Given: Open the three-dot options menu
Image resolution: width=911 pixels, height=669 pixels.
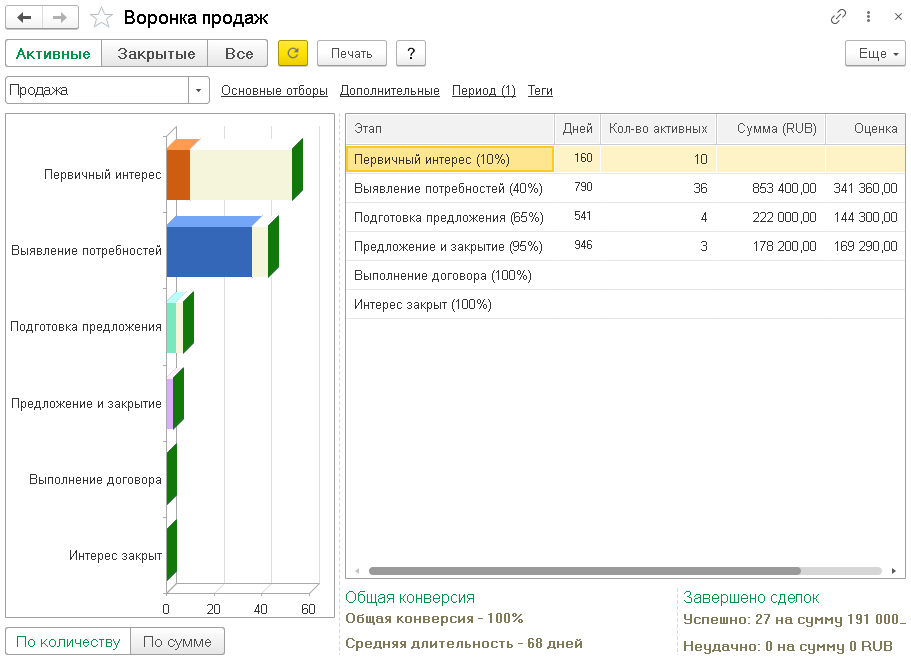Looking at the screenshot, I should pos(868,17).
